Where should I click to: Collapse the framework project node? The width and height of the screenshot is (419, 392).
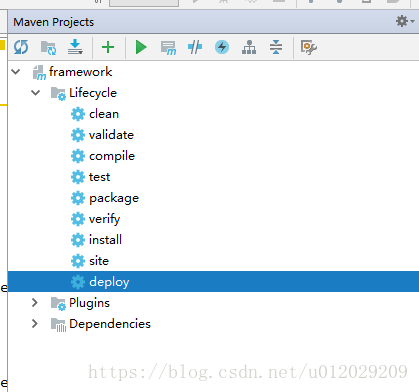pyautogui.click(x=16, y=72)
